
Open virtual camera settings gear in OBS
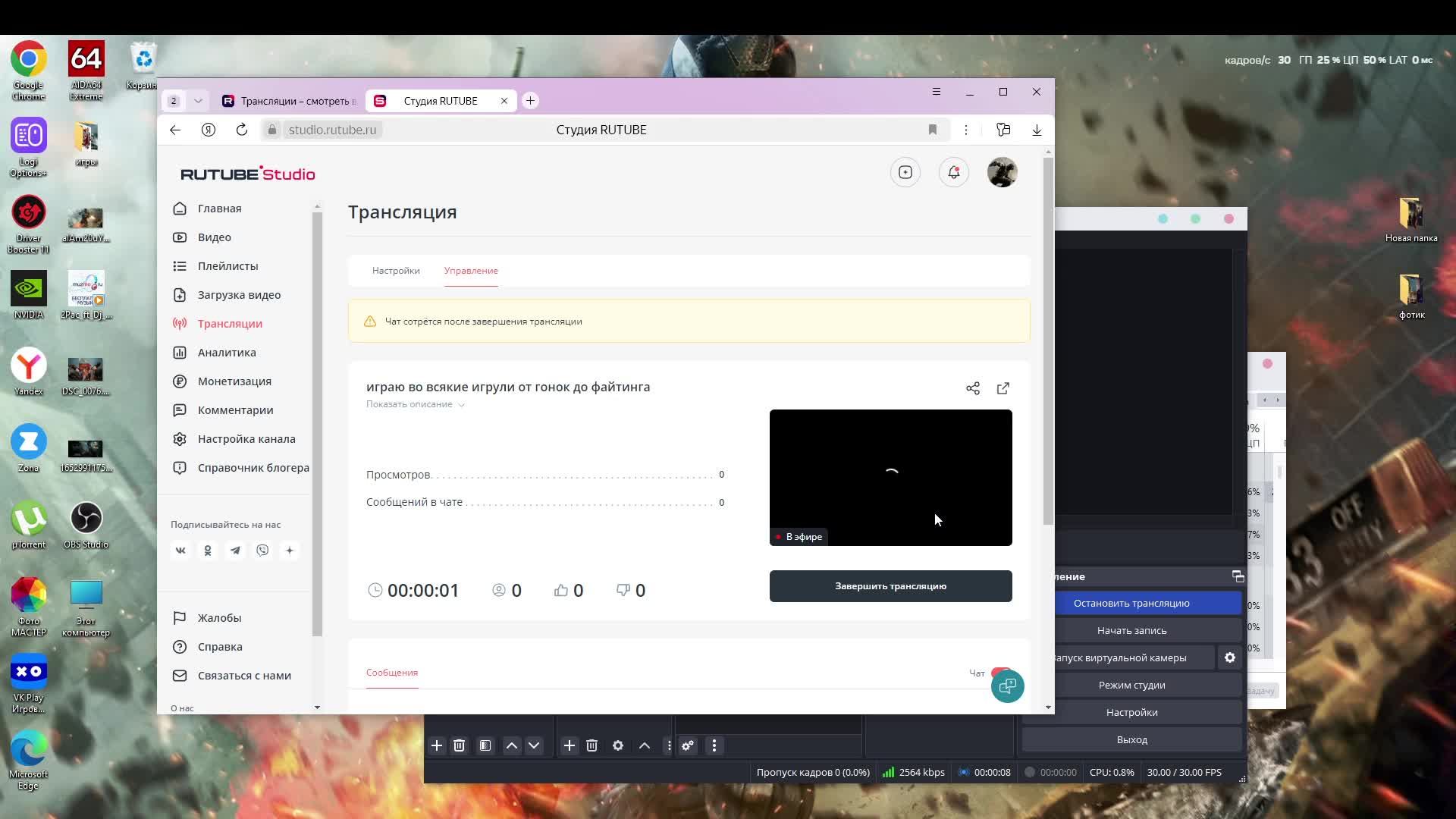(x=1230, y=658)
